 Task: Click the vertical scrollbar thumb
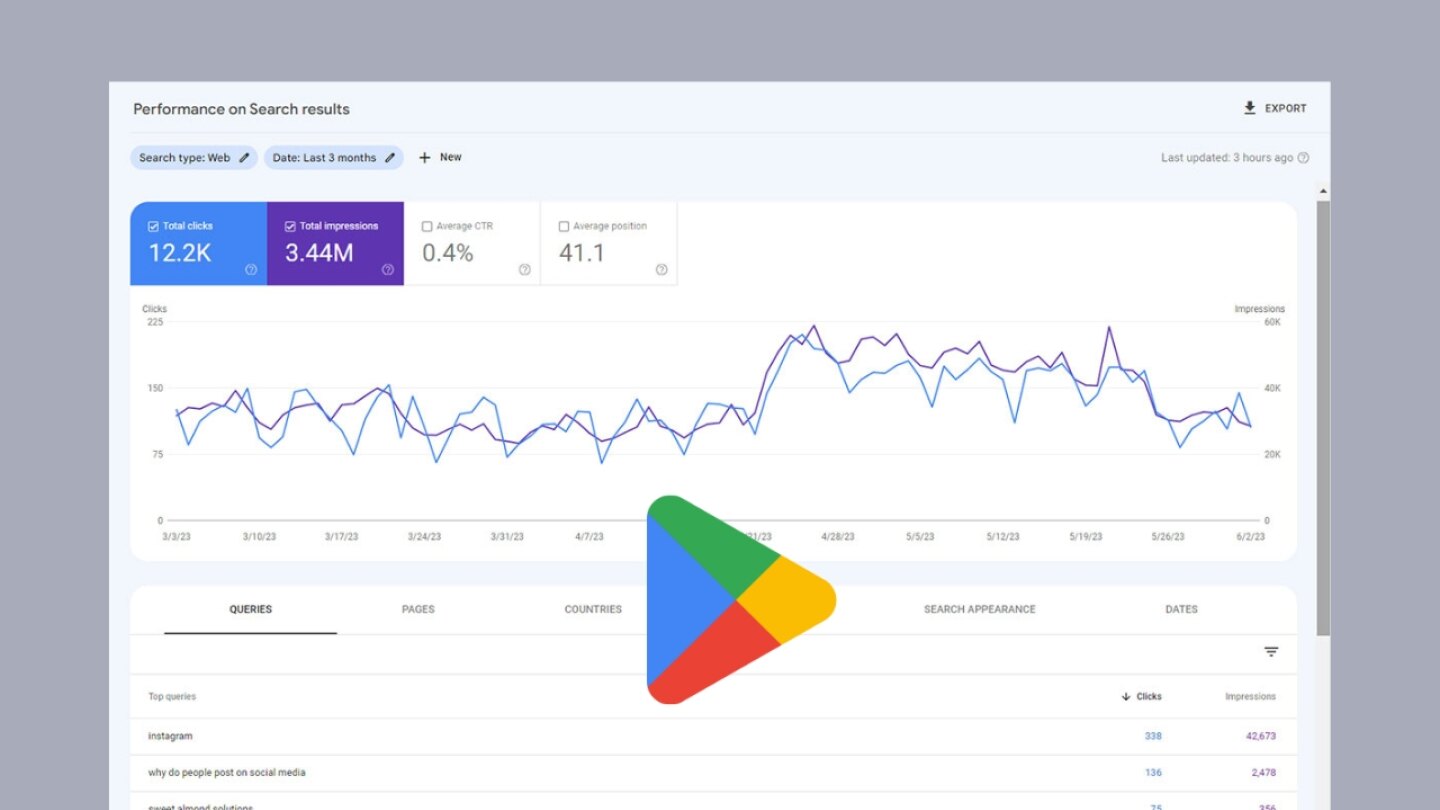(x=1323, y=418)
